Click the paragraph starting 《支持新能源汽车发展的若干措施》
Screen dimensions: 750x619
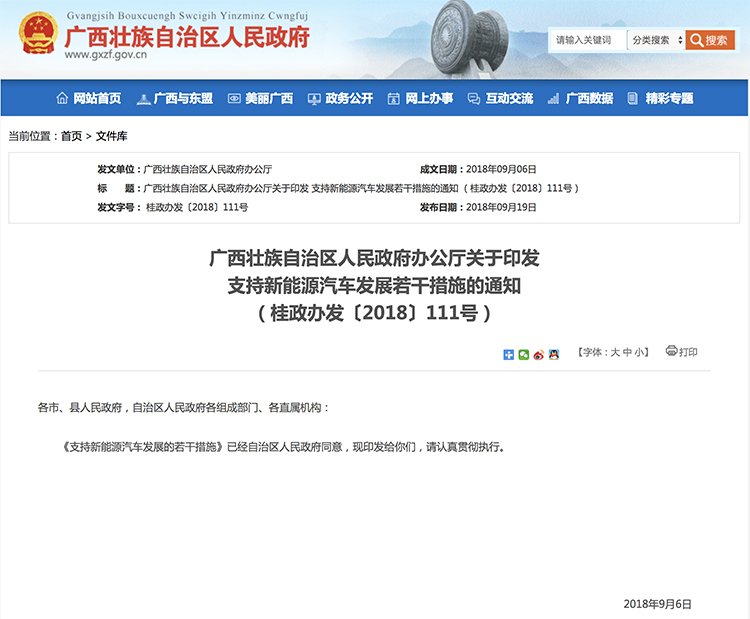[x=282, y=447]
